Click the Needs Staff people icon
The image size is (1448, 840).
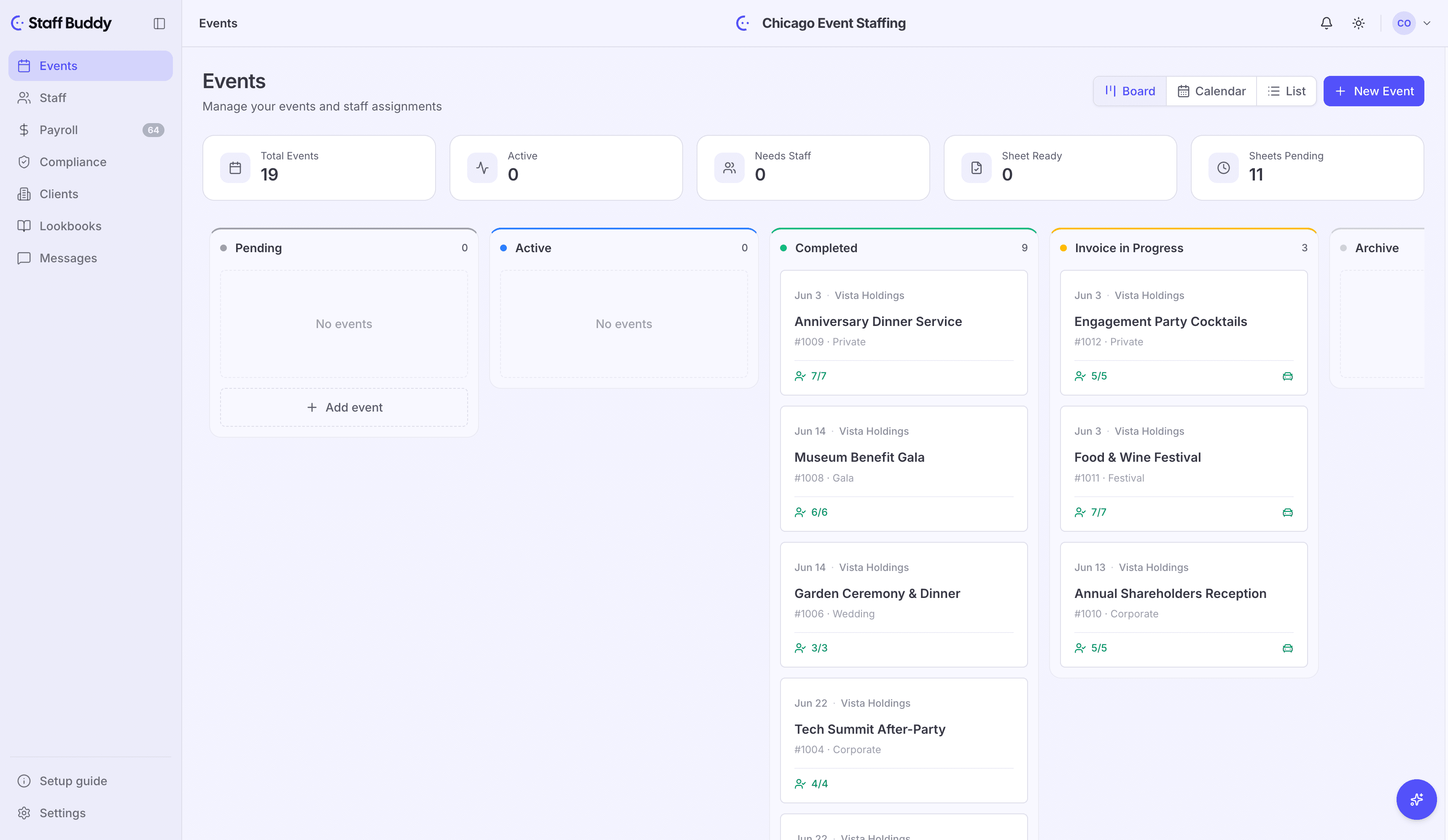729,168
